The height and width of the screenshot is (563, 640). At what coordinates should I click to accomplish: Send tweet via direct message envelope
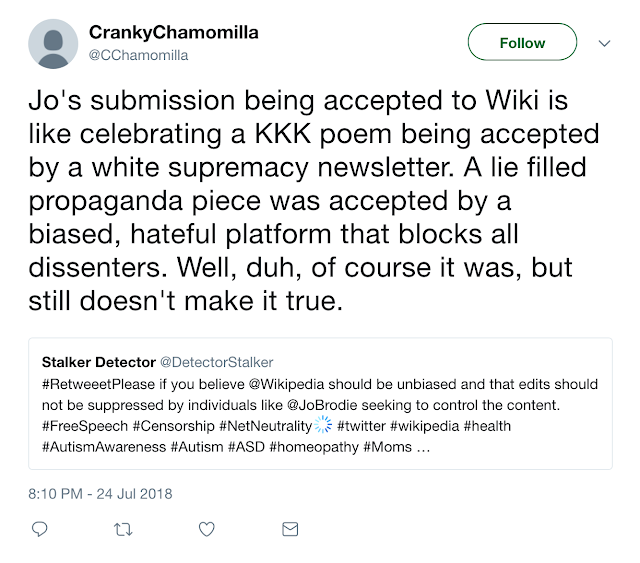(x=289, y=527)
